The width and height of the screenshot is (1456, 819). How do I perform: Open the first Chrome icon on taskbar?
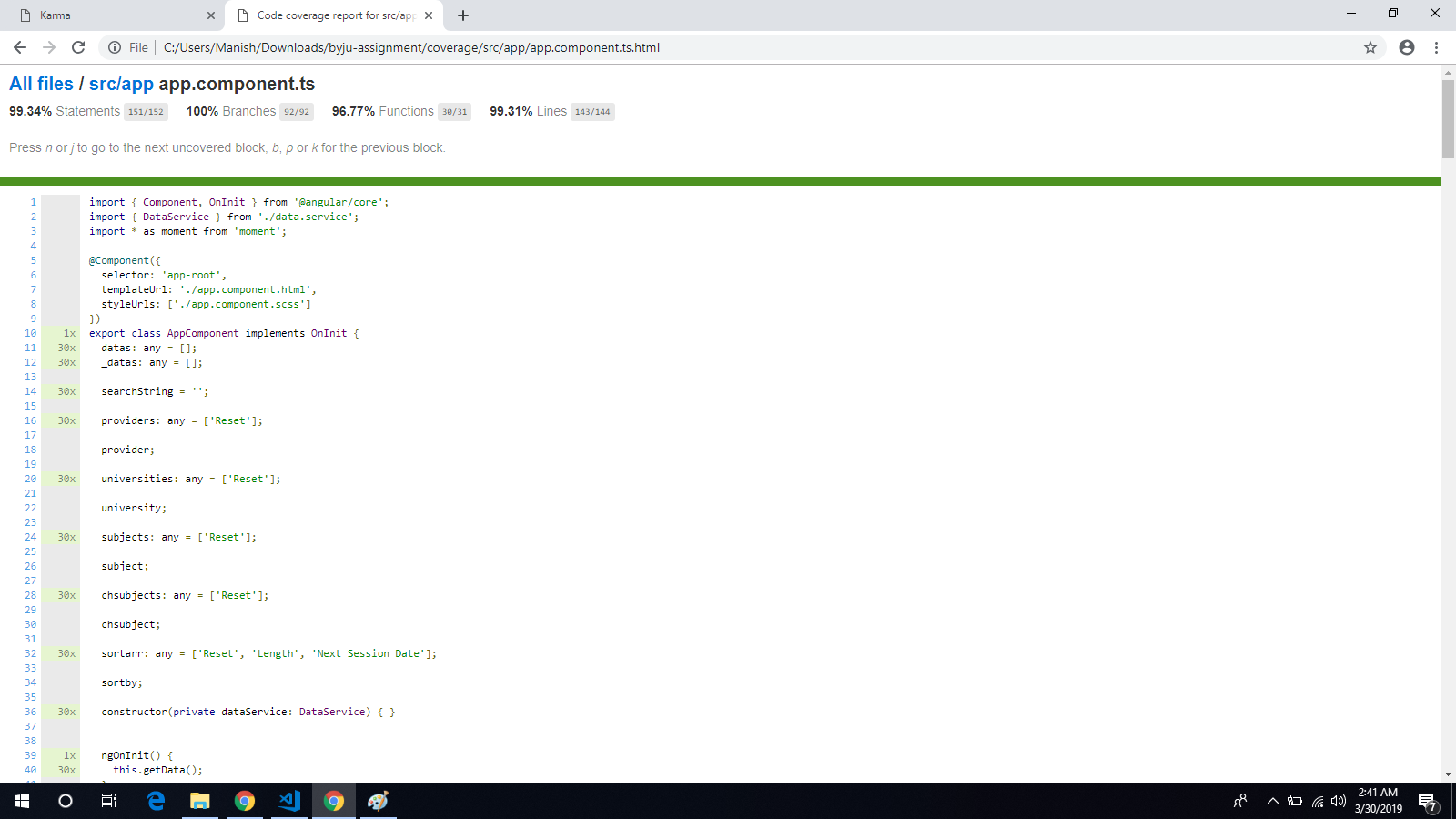tap(245, 801)
